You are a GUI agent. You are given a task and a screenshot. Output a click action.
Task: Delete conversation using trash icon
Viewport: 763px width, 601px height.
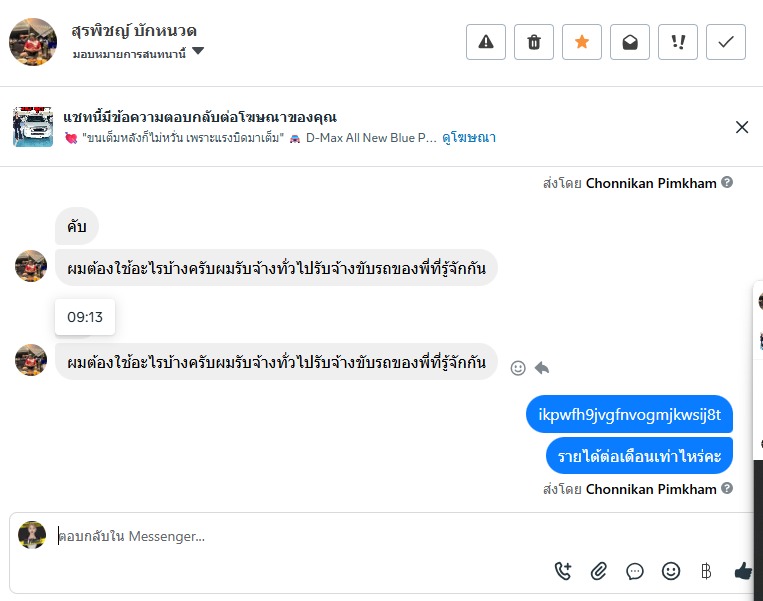pyautogui.click(x=534, y=42)
